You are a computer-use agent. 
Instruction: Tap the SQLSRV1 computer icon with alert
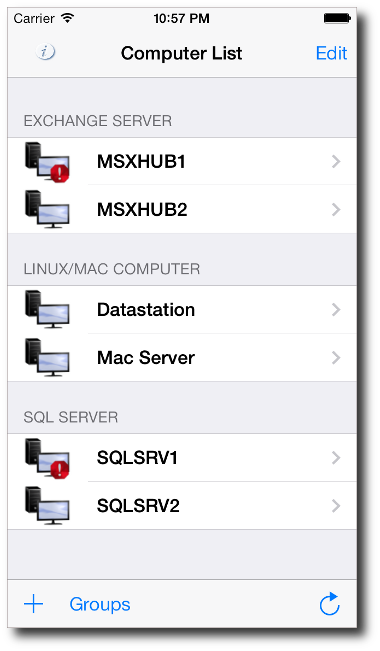47,458
